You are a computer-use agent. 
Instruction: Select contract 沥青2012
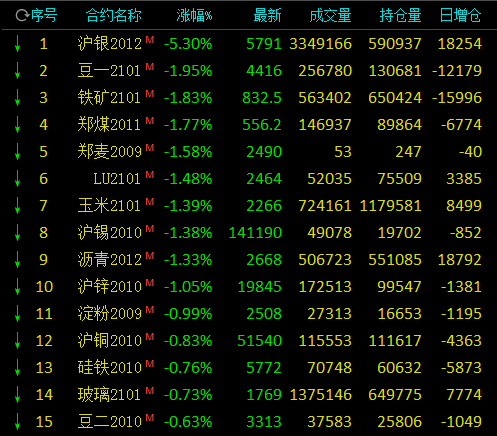110,260
